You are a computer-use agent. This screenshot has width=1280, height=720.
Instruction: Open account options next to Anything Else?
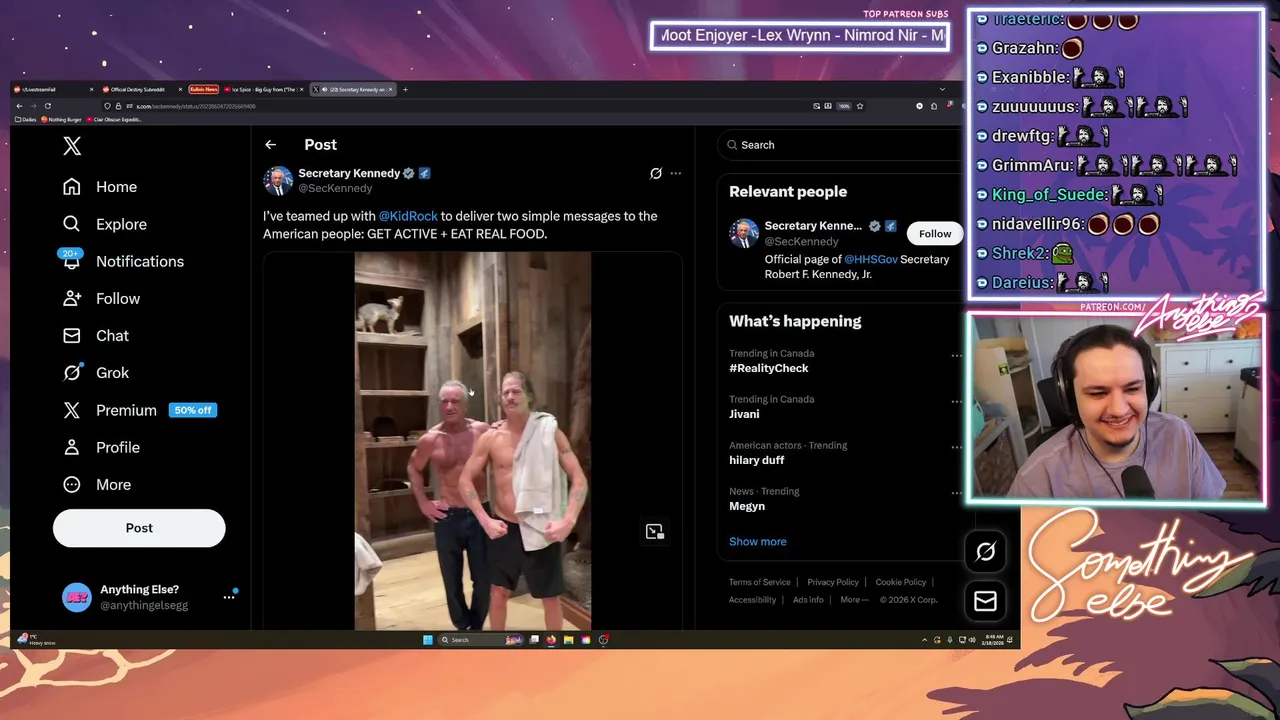tap(229, 597)
